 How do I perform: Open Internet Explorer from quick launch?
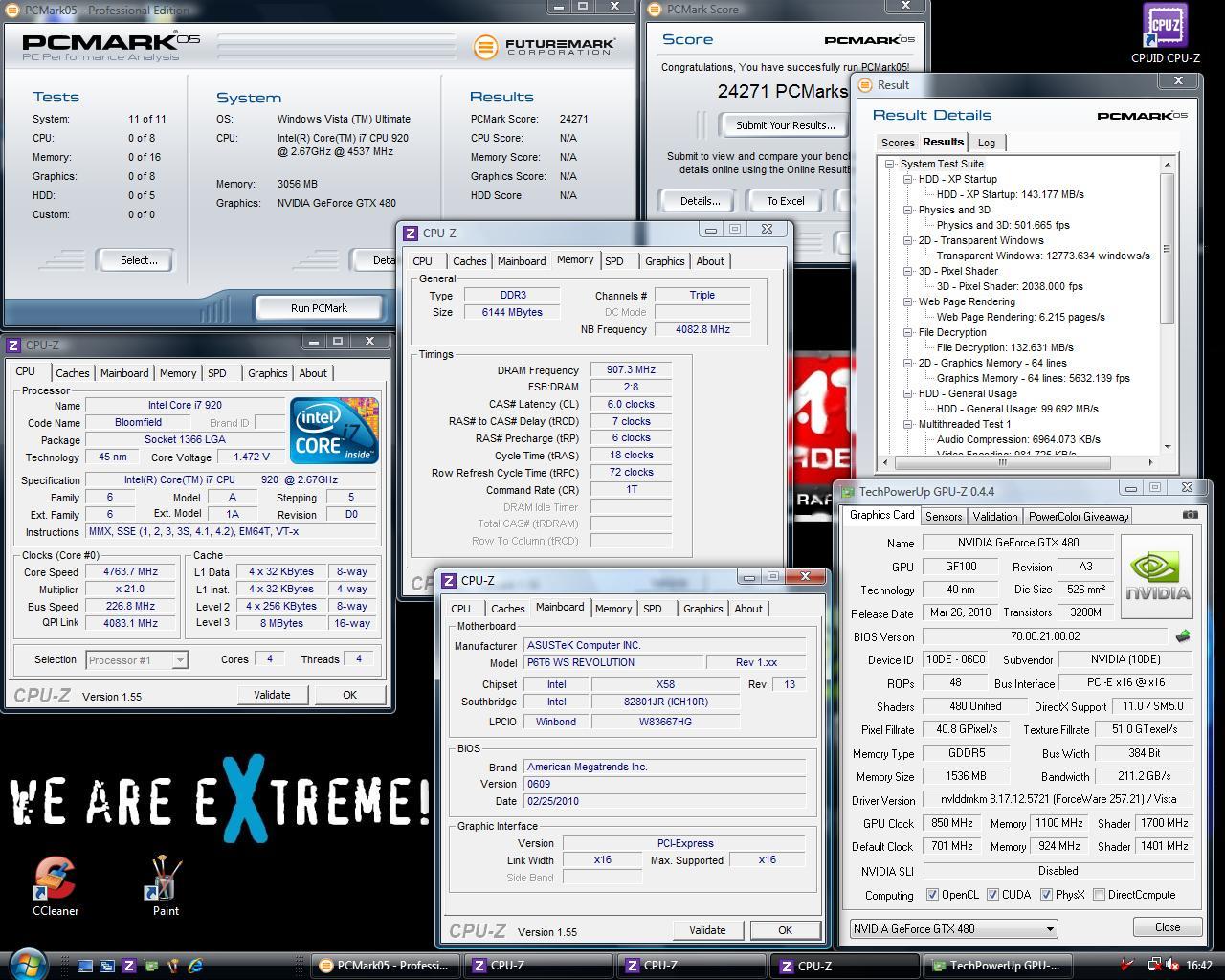(195, 966)
